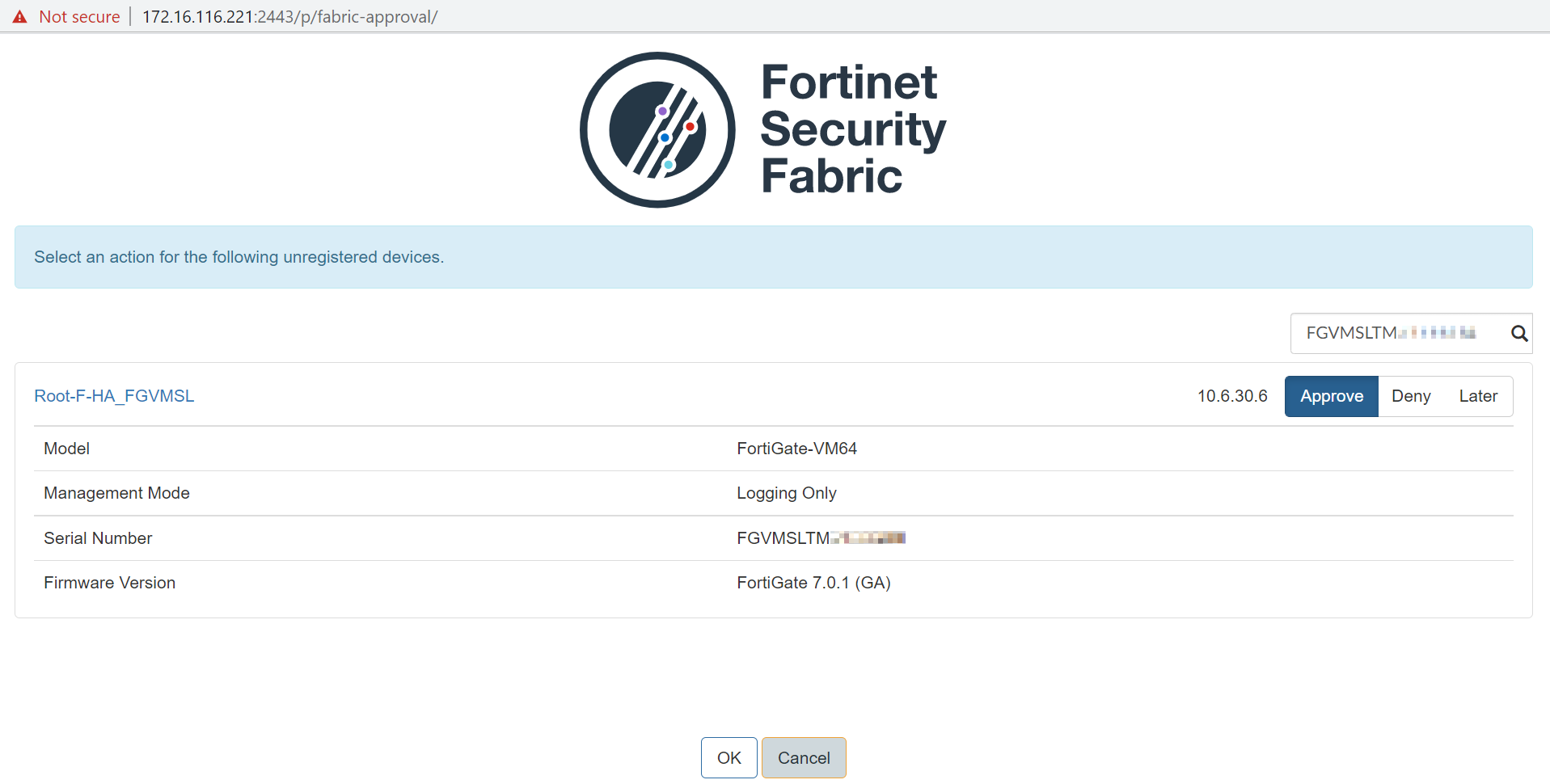Click the blurred Serial Number value
This screenshot has height=784, width=1550.
820,537
